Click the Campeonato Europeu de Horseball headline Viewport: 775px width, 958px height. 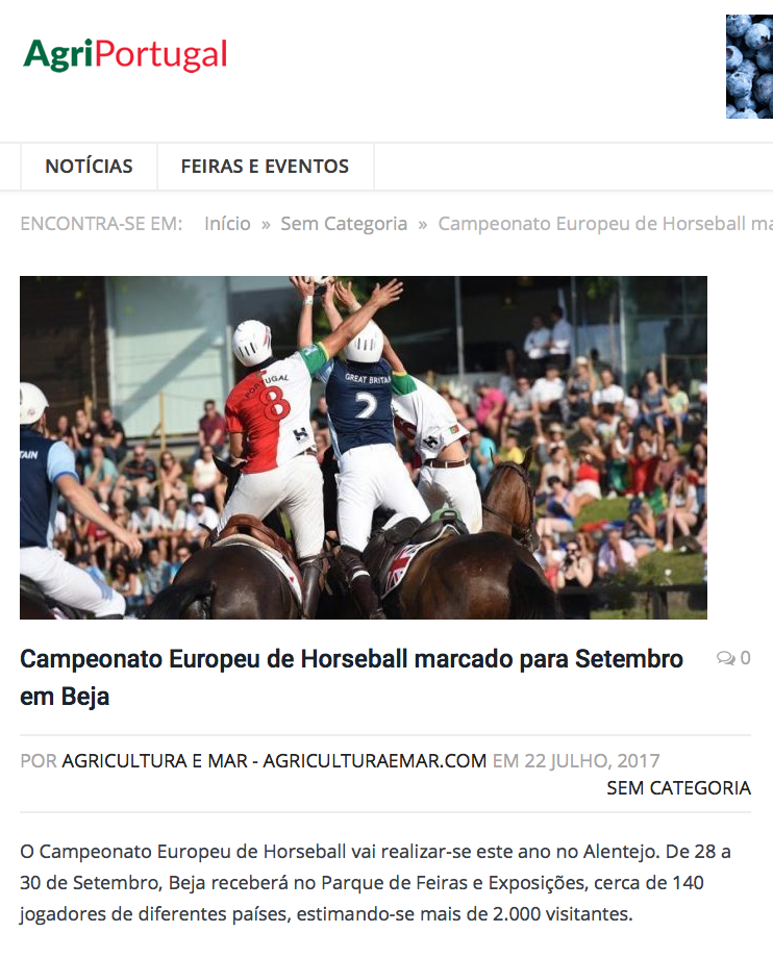351,677
